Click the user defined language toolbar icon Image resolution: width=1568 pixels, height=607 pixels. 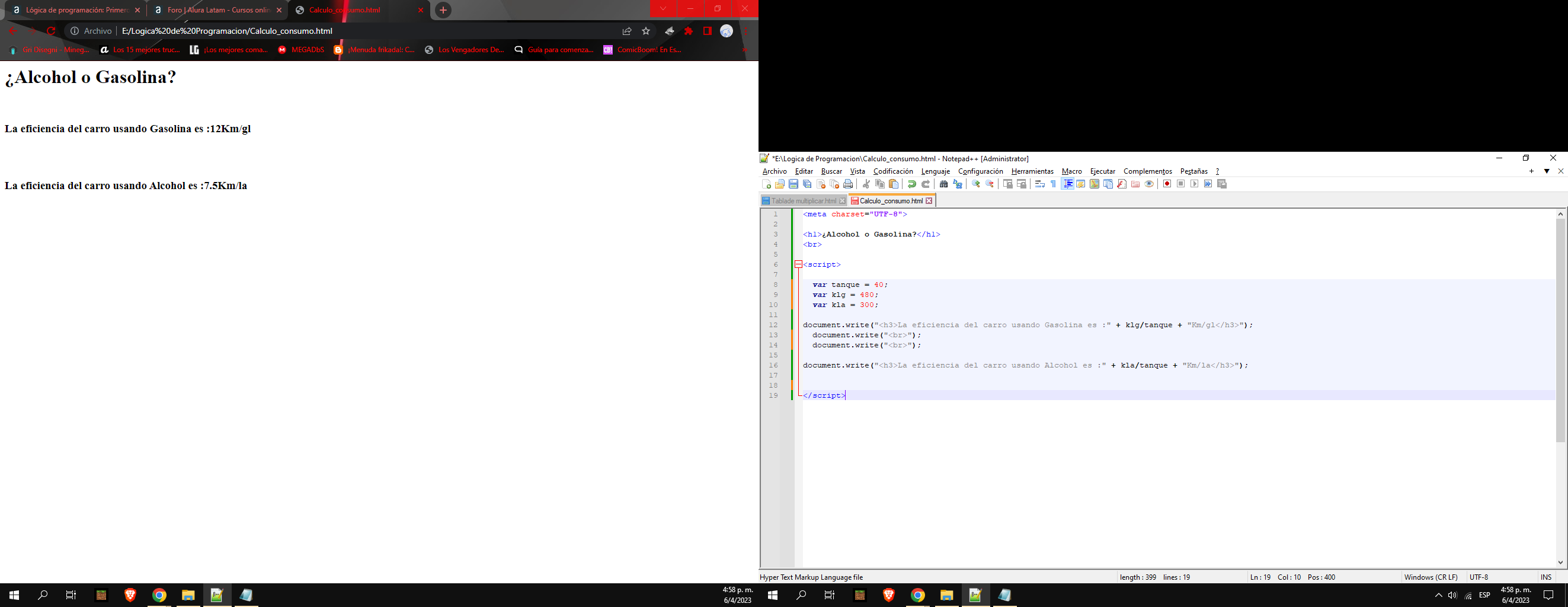(x=1080, y=184)
